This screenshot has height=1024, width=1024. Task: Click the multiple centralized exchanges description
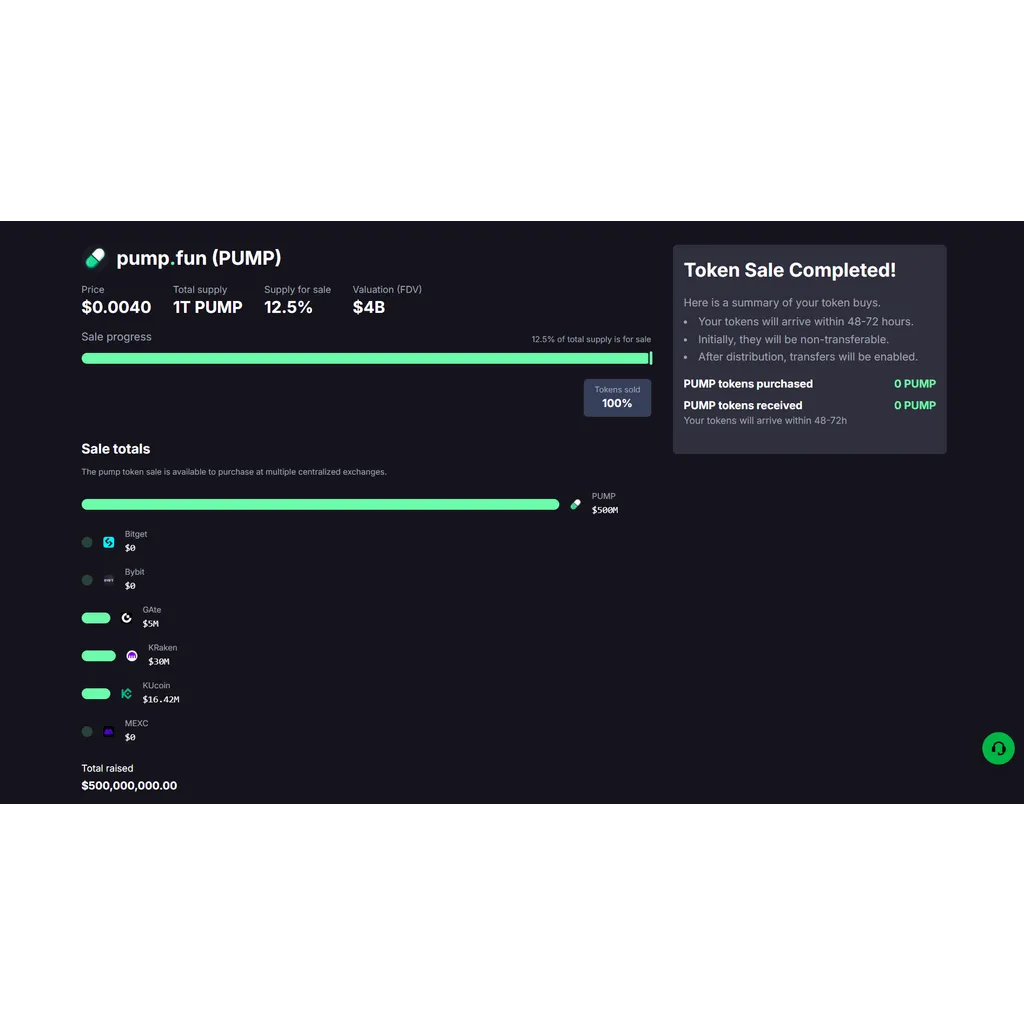[x=234, y=472]
